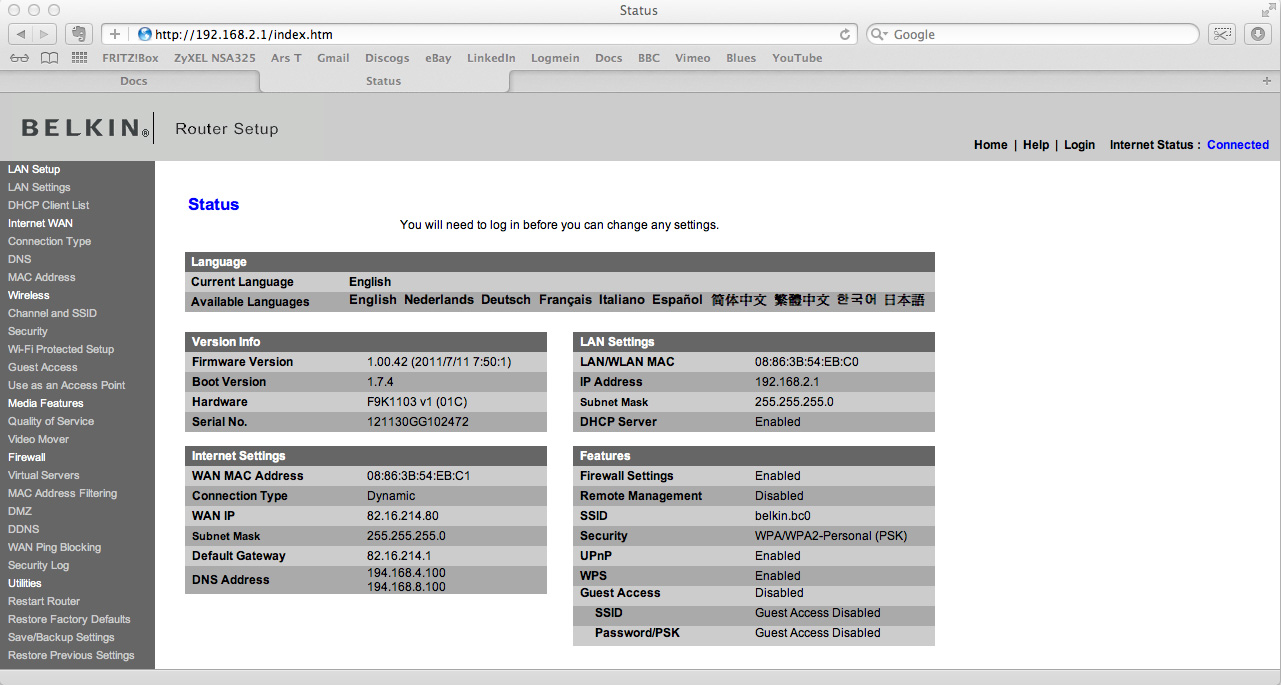This screenshot has height=685, width=1281.
Task: Go to the DNS settings page
Action: click(x=20, y=259)
